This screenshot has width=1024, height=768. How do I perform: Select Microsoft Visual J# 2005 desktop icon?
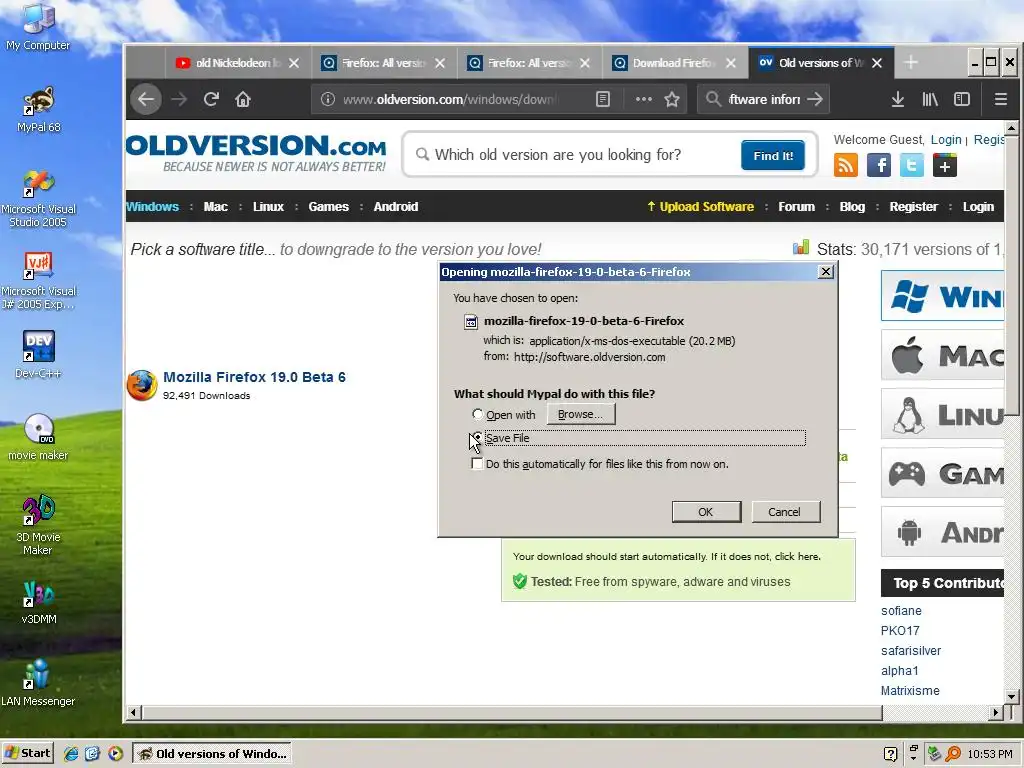point(39,281)
